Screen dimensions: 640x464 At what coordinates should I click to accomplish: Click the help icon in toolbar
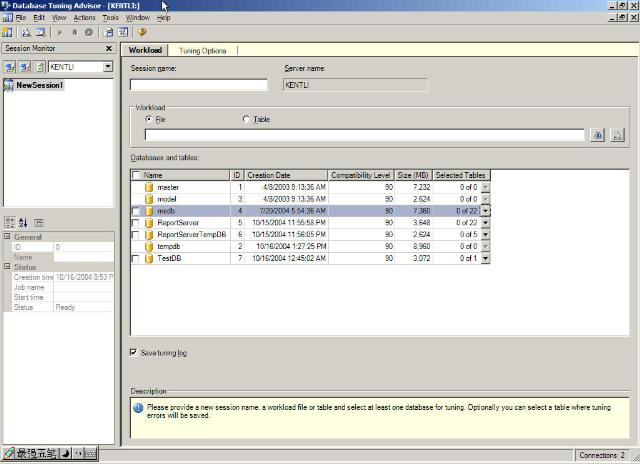click(x=142, y=32)
